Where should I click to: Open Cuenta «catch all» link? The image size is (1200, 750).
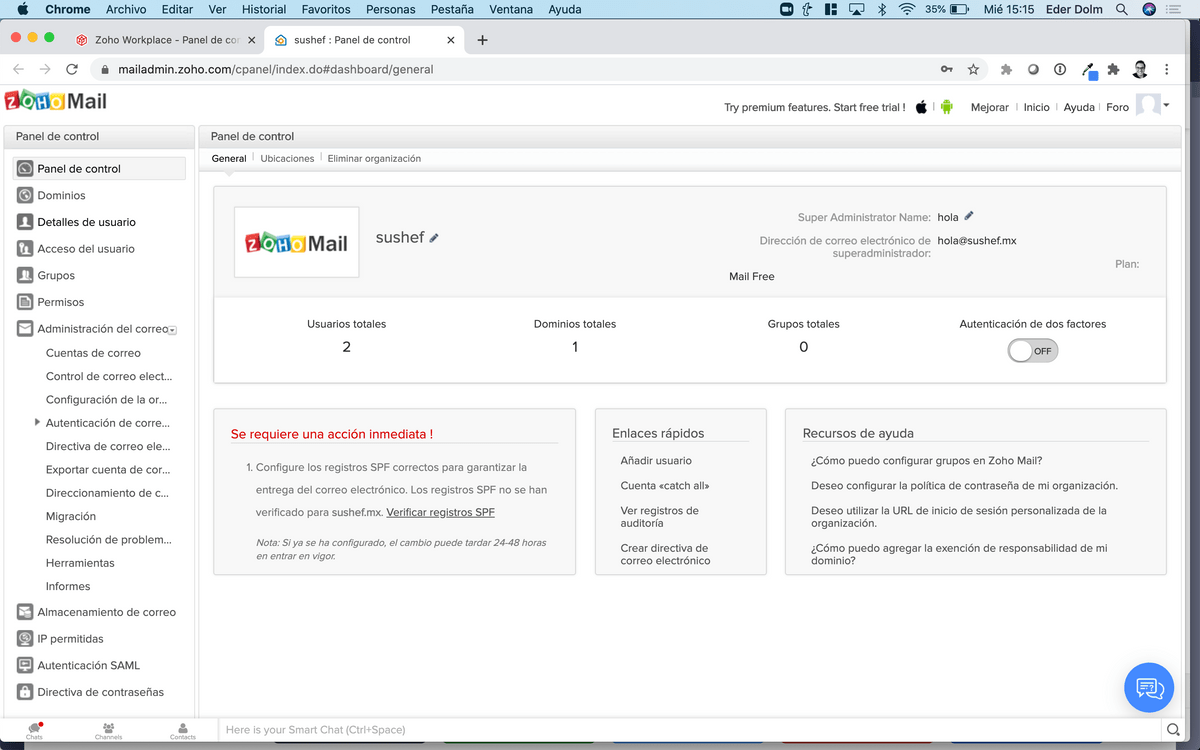tap(665, 485)
